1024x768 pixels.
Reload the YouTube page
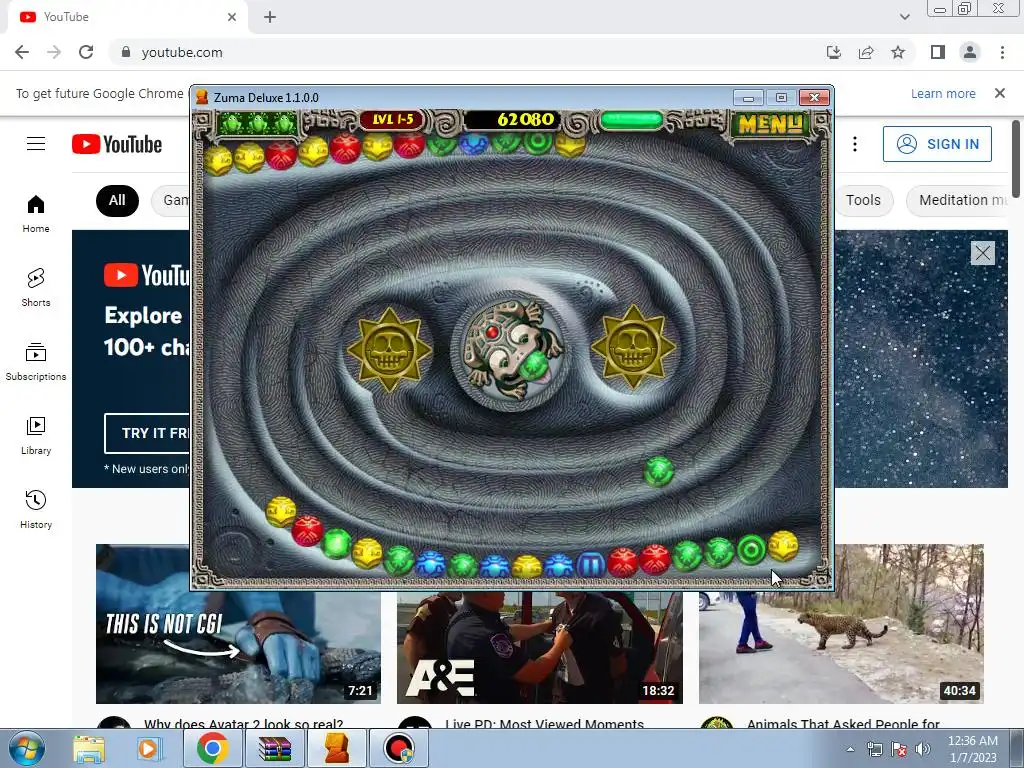[x=86, y=52]
